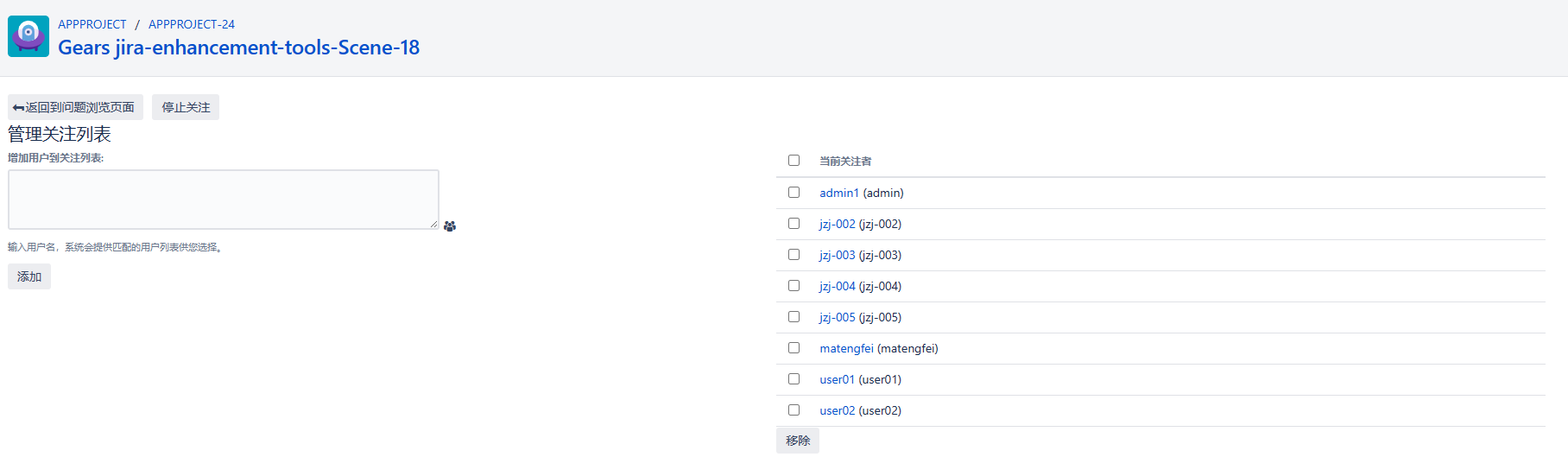This screenshot has height=457, width=1568.
Task: Open the user picker icon
Action: (x=450, y=226)
